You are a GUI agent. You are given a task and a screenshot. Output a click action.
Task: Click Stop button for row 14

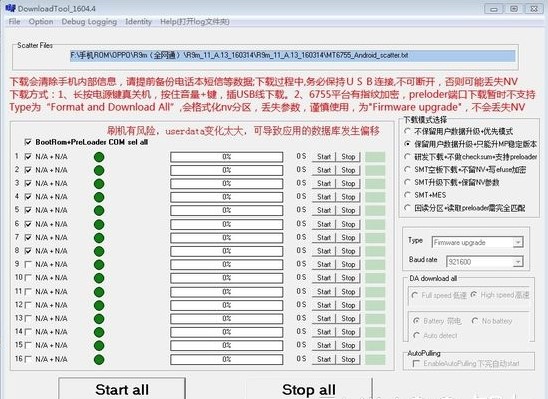(x=348, y=332)
